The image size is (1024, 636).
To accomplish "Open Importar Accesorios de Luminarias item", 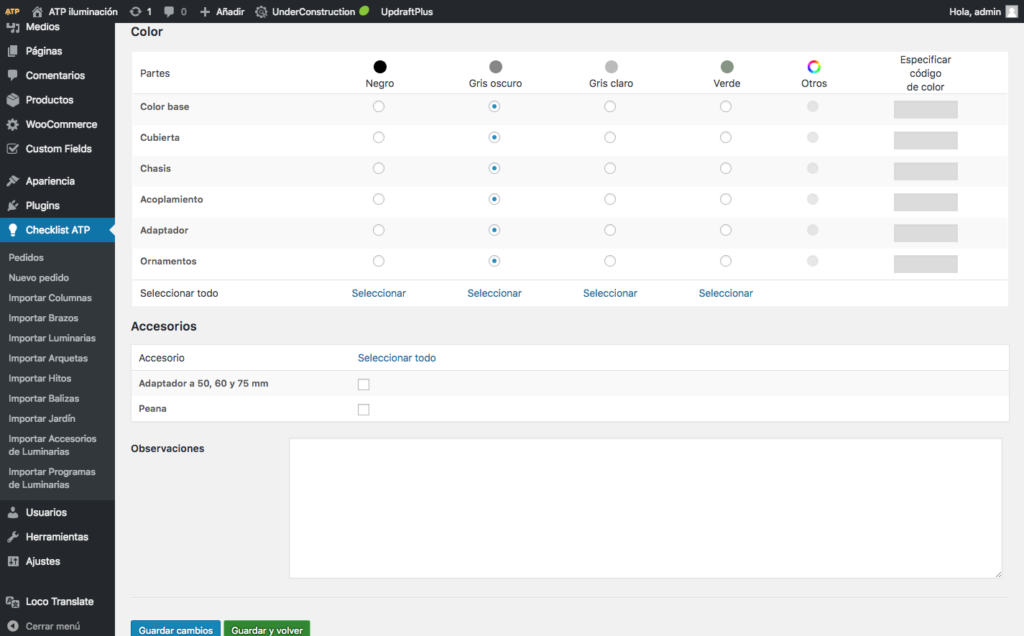I will (52, 445).
